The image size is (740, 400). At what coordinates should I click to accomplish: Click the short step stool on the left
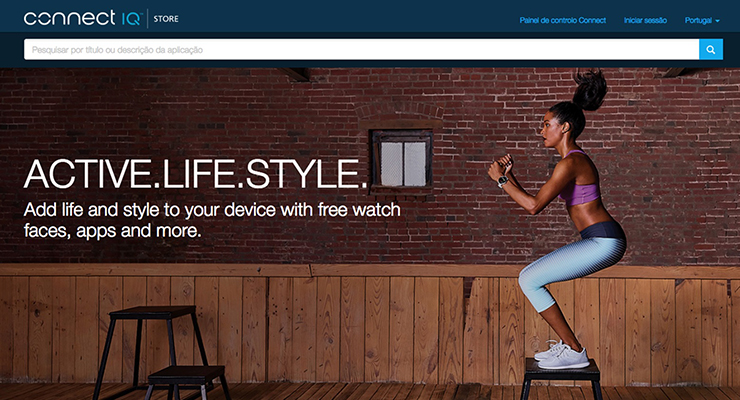coord(187,382)
